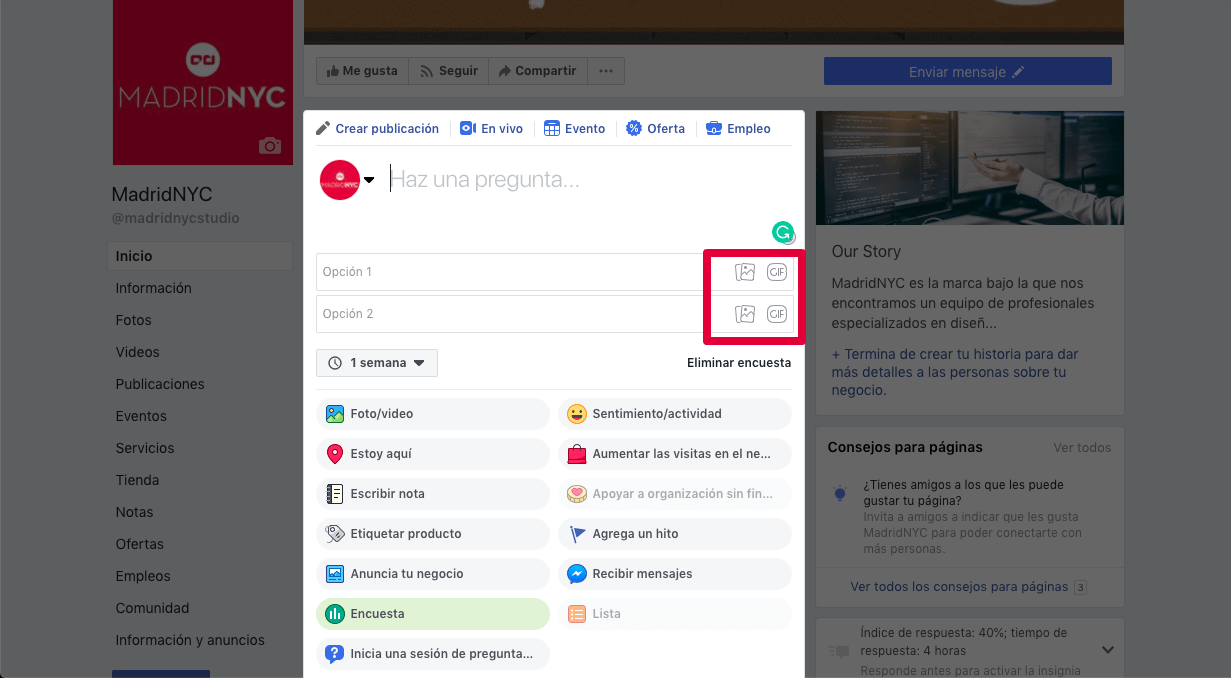Switch to En vivo tab
This screenshot has height=678, width=1231.
491,129
